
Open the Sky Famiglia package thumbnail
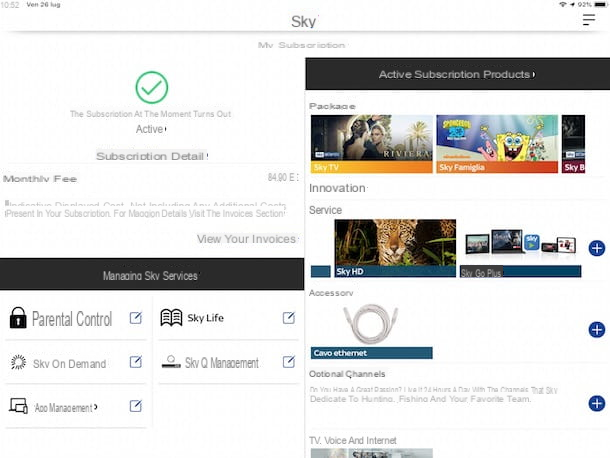497,144
